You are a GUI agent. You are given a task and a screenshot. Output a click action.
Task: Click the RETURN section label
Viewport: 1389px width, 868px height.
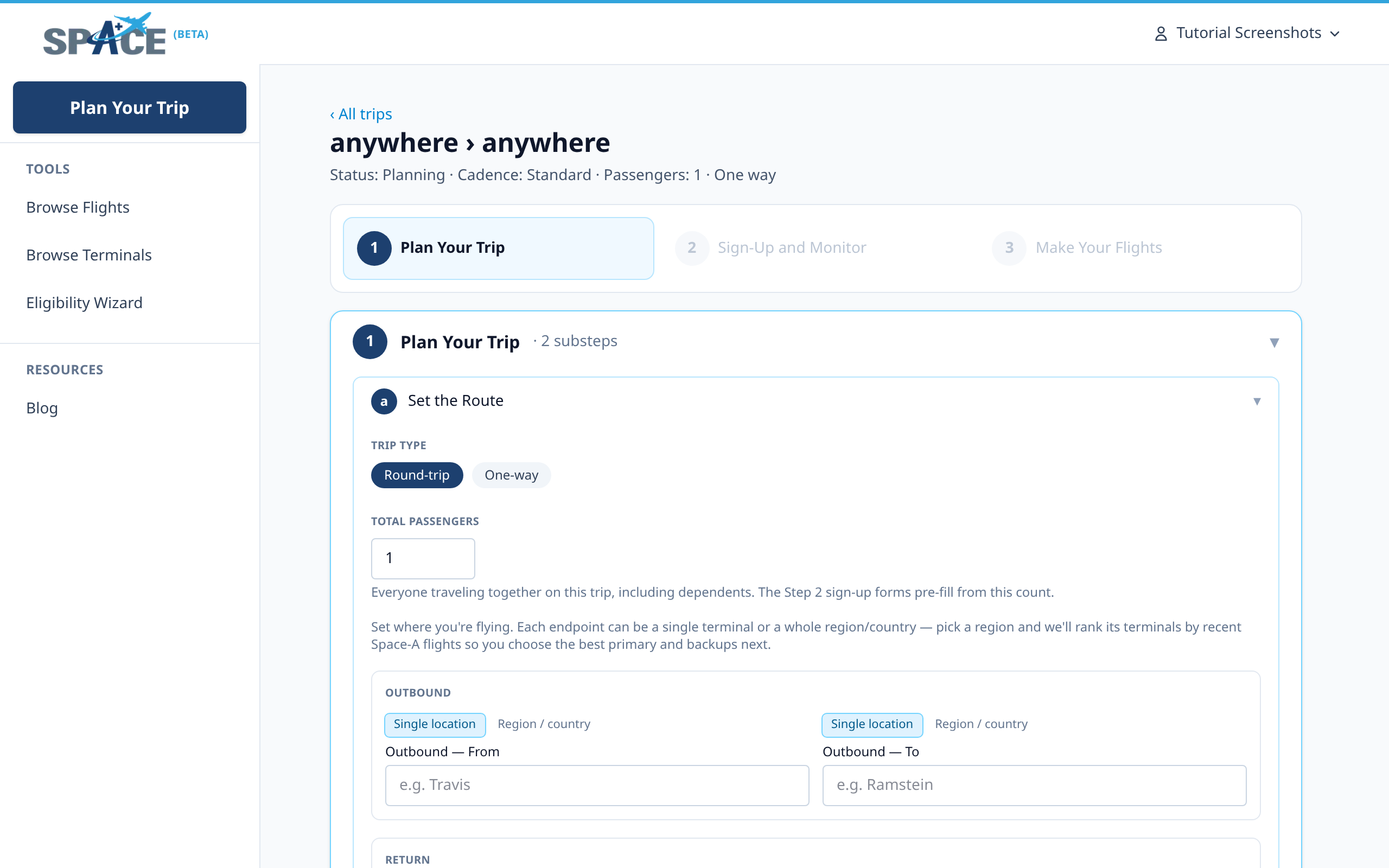pyautogui.click(x=407, y=860)
